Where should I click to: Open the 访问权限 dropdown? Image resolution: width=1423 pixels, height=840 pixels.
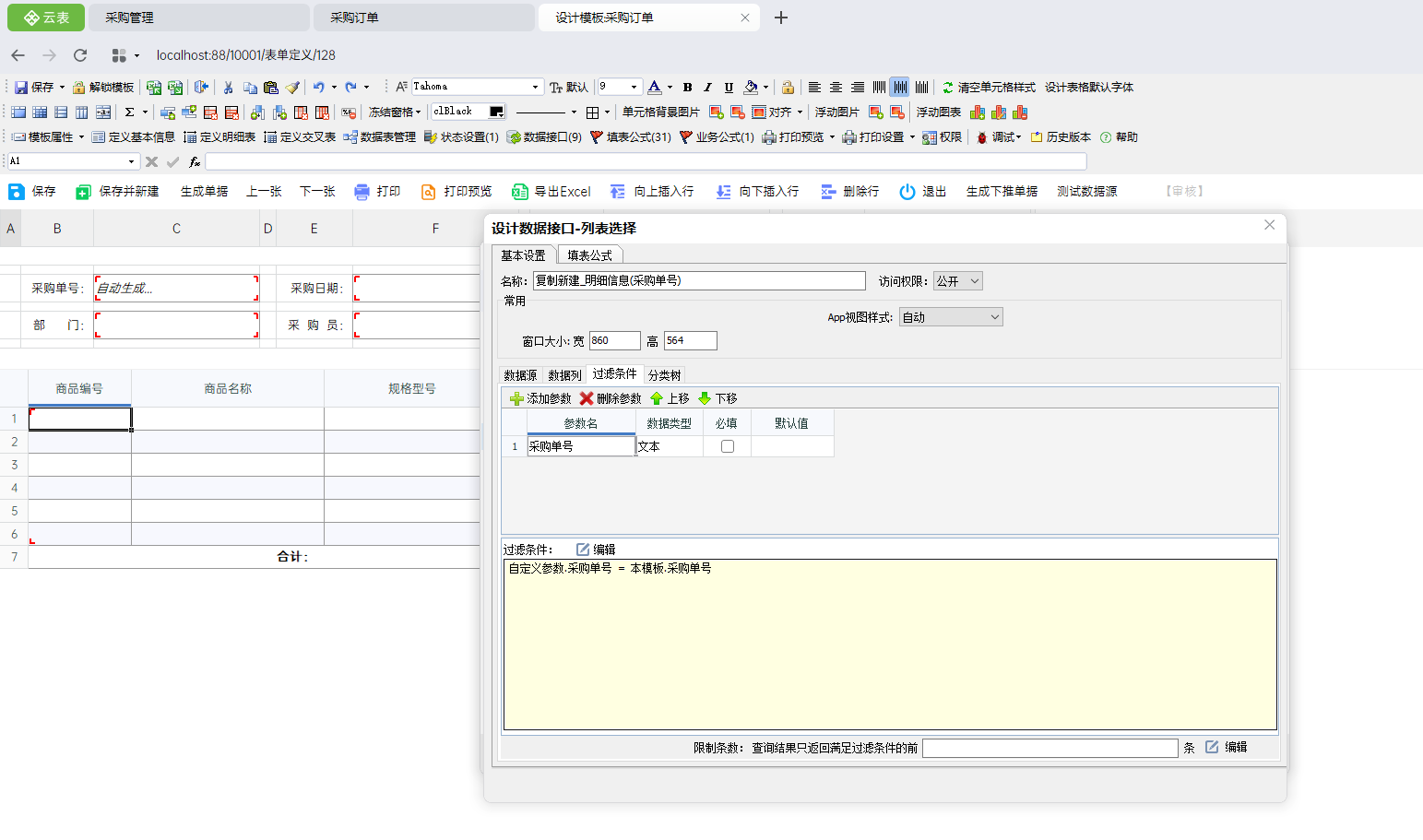pyautogui.click(x=958, y=281)
